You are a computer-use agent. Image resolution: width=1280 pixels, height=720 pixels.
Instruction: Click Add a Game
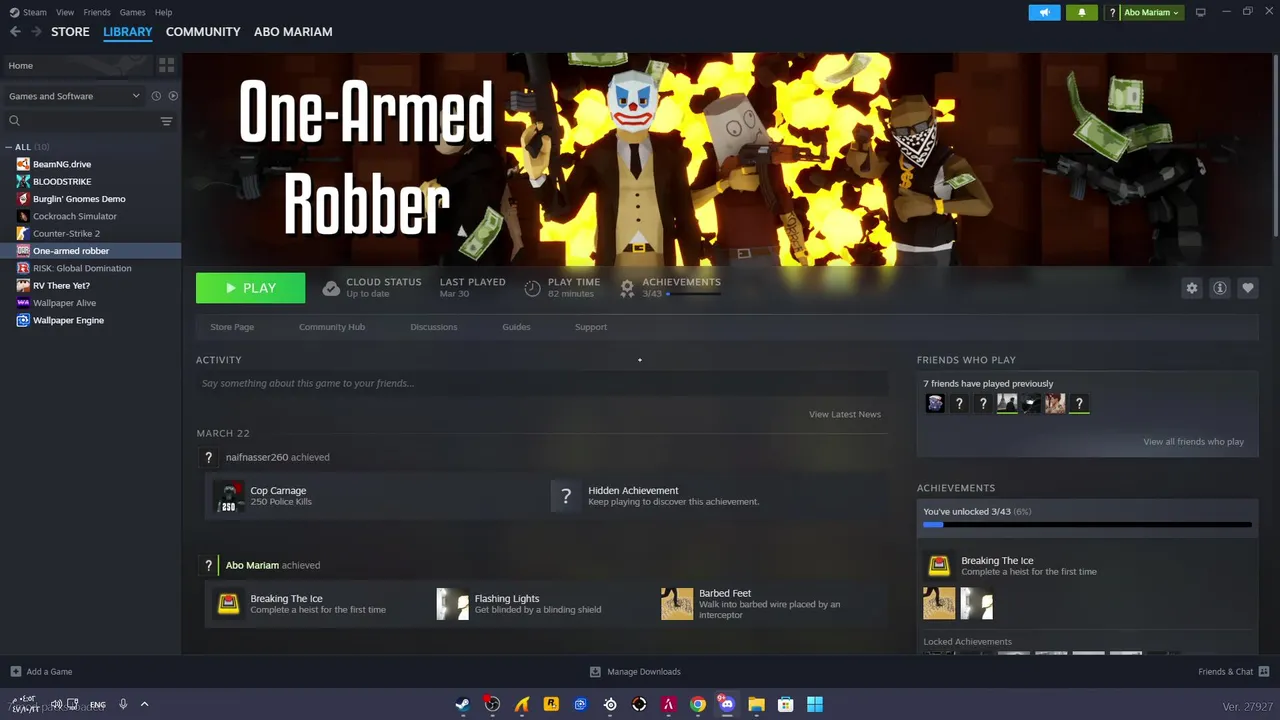point(41,672)
